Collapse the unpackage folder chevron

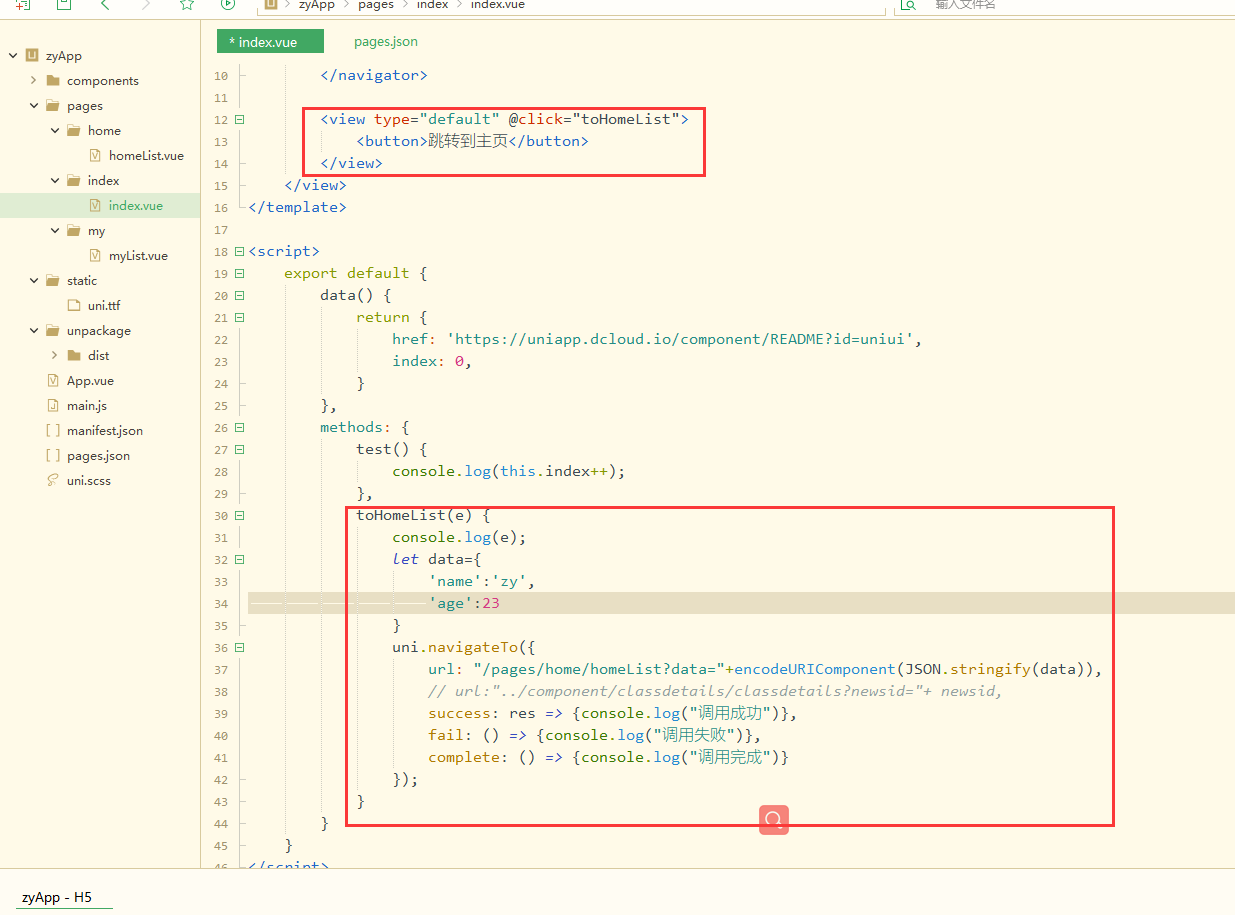tap(34, 331)
